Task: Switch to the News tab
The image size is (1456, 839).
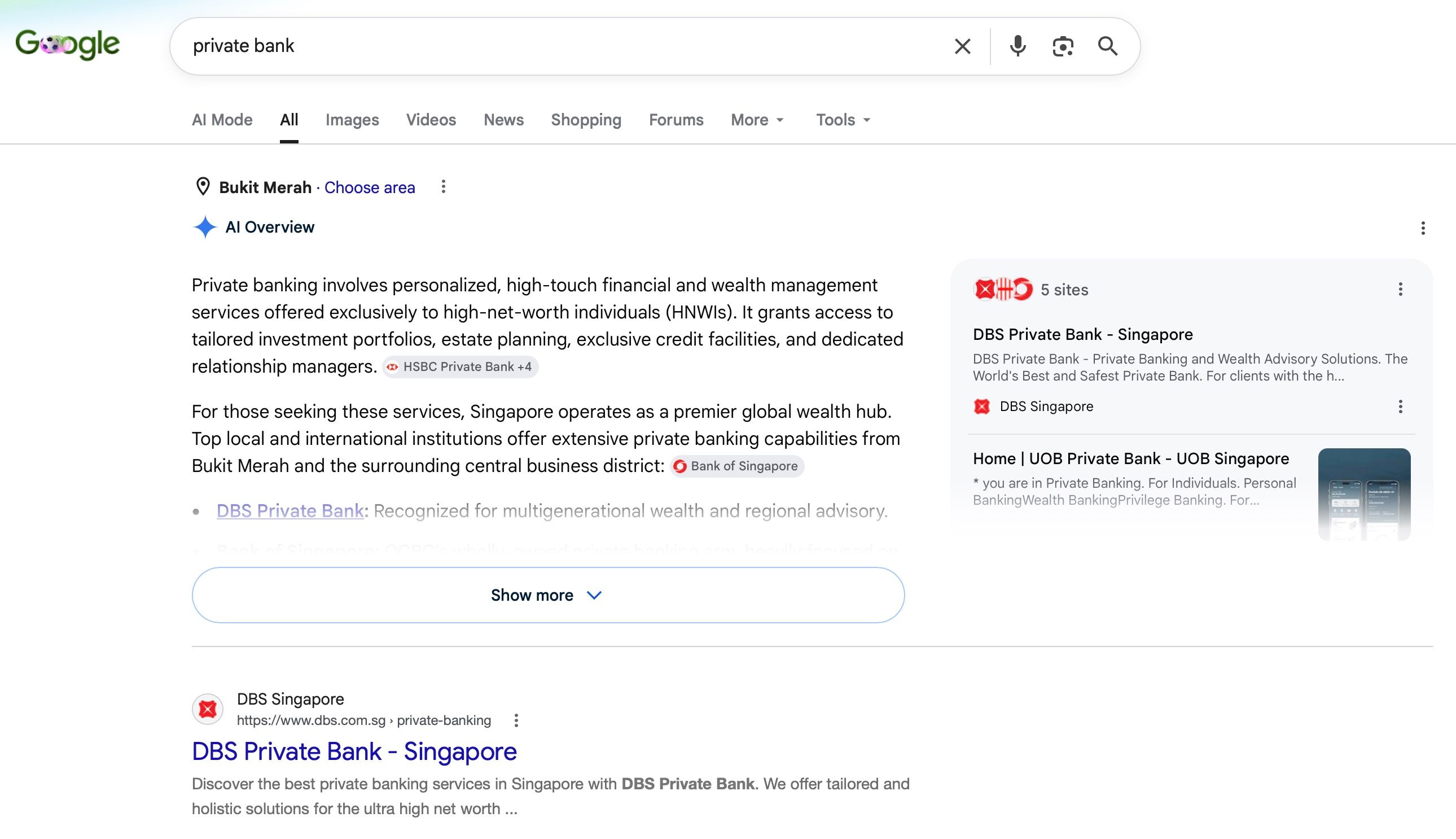Action: click(x=503, y=120)
